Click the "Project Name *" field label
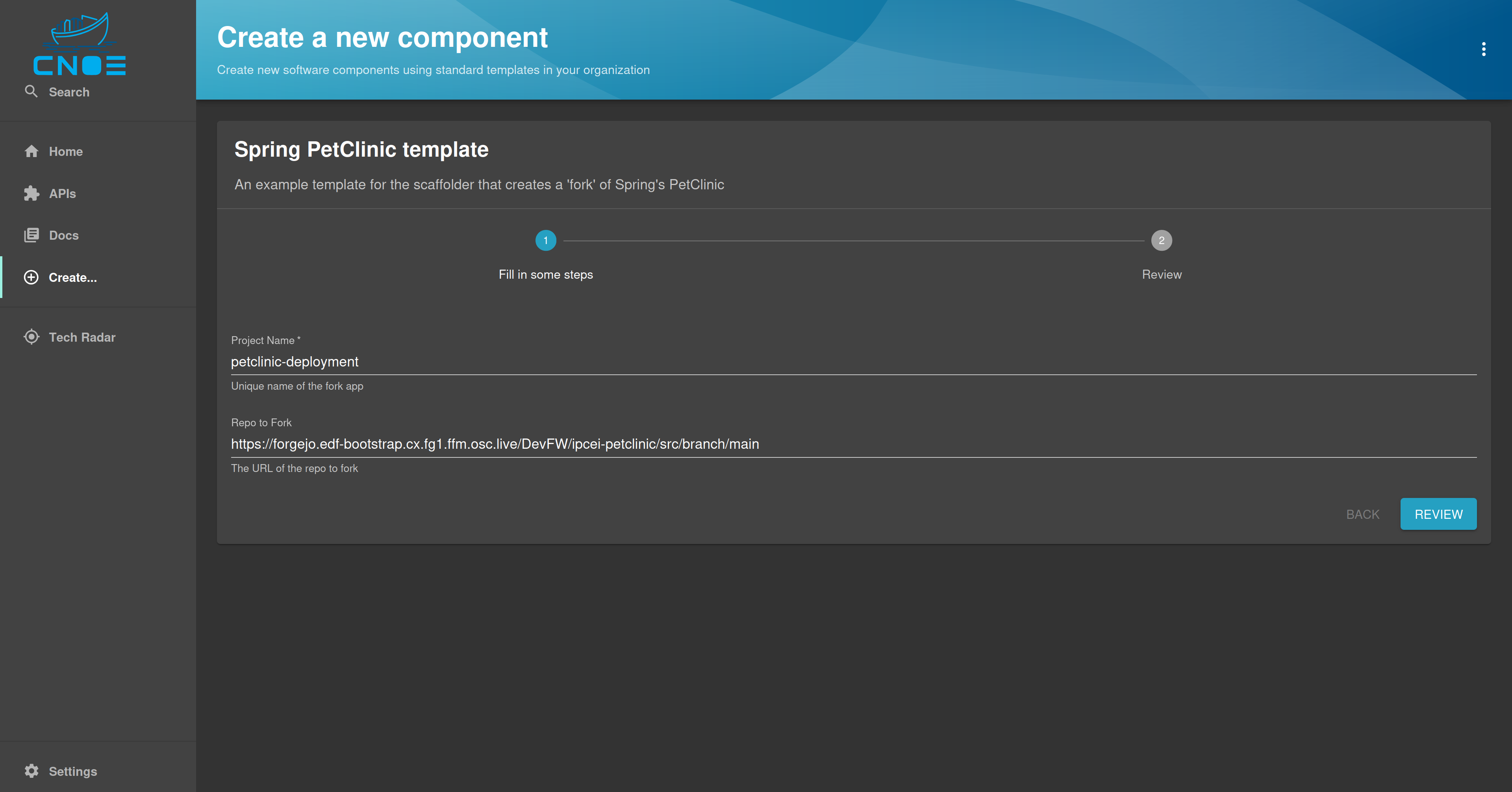 [x=265, y=340]
